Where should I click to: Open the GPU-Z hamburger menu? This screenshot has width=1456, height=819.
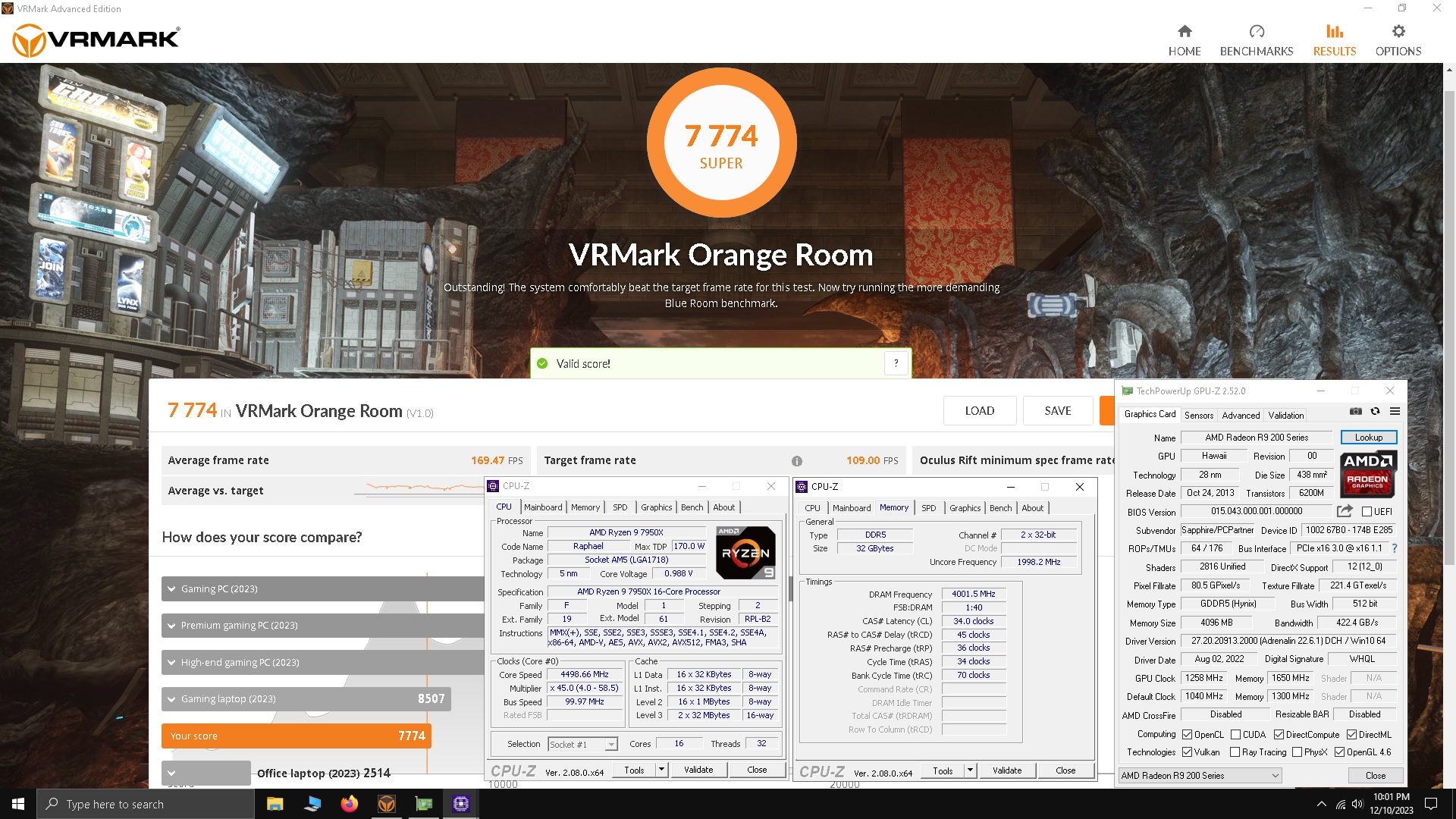coord(1395,411)
